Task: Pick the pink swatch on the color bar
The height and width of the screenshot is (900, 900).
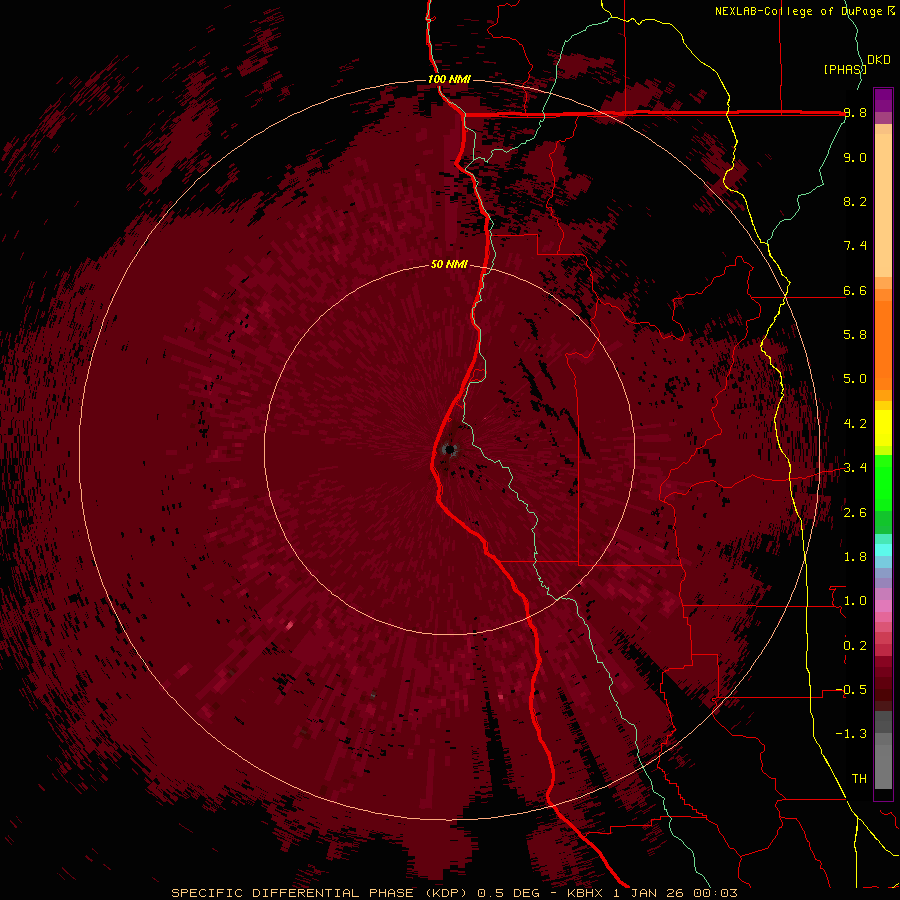Action: pyautogui.click(x=883, y=606)
